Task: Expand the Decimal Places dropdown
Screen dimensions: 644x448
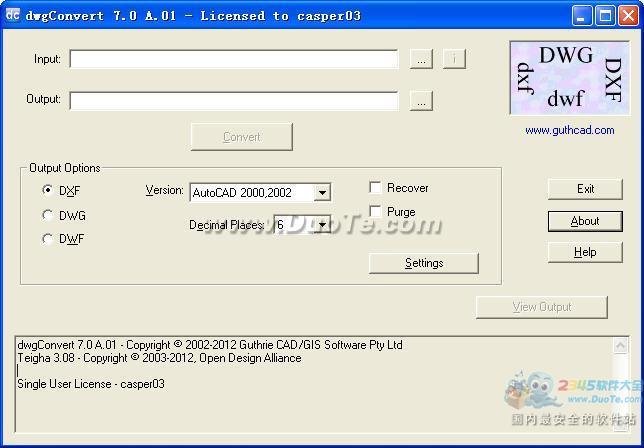Action: tap(322, 225)
